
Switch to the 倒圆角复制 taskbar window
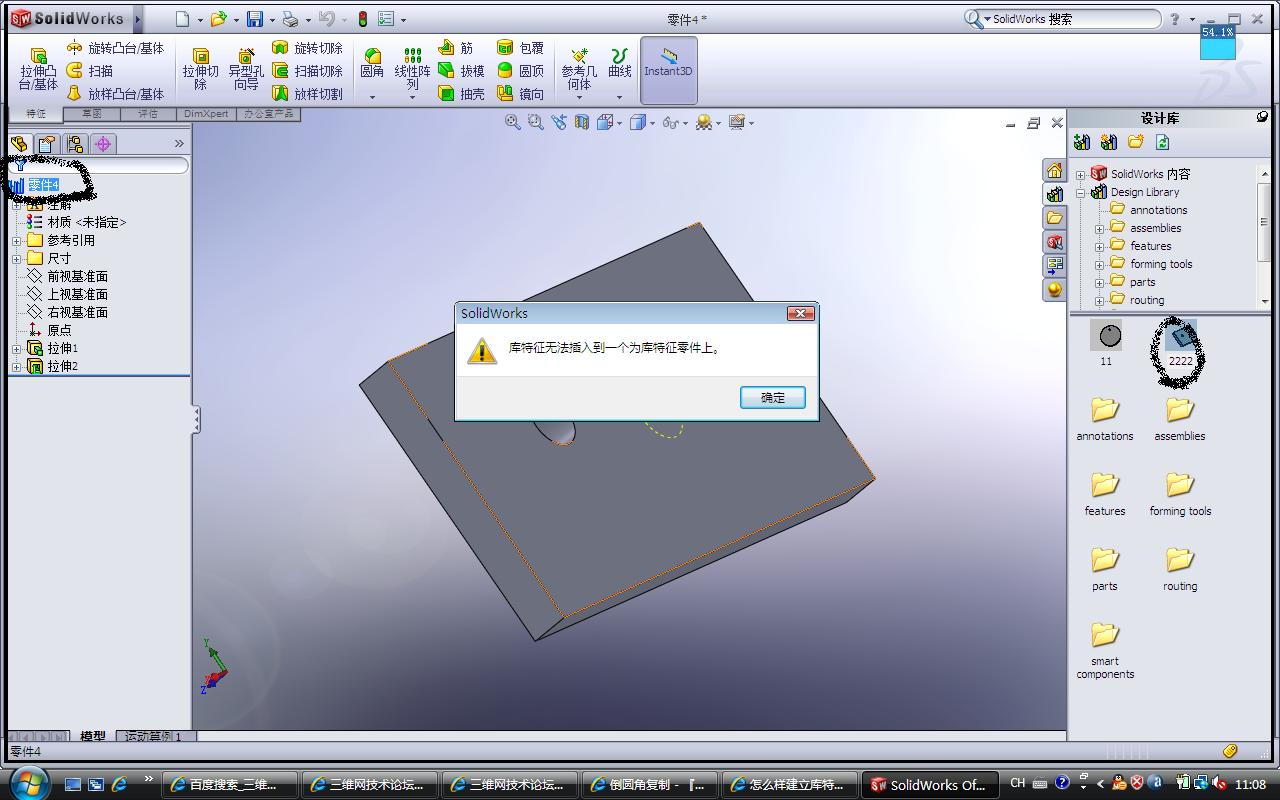[x=651, y=785]
